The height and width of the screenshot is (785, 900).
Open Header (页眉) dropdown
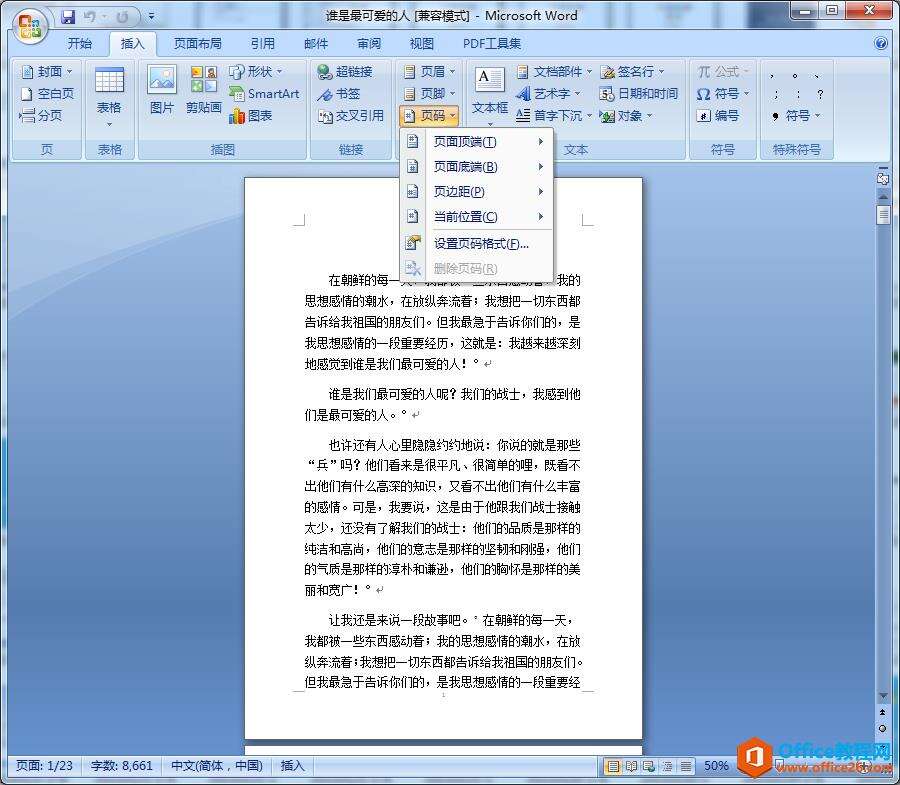pyautogui.click(x=430, y=72)
